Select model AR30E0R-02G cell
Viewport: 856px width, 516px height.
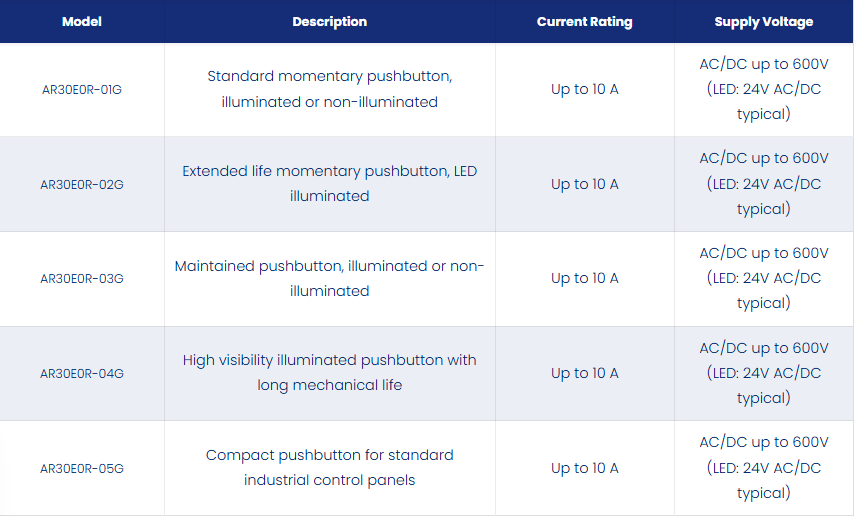(x=82, y=185)
